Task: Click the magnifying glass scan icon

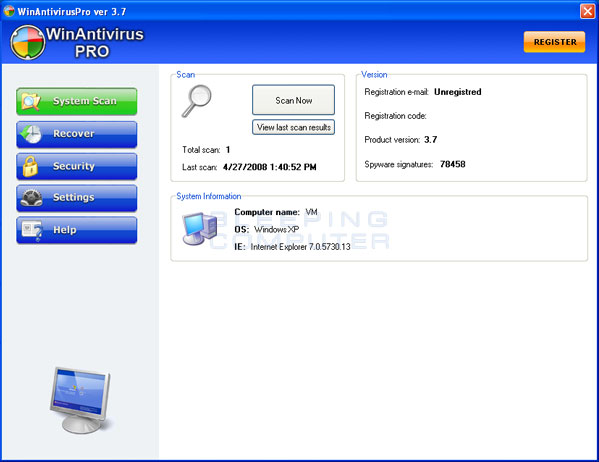Action: pos(196,101)
